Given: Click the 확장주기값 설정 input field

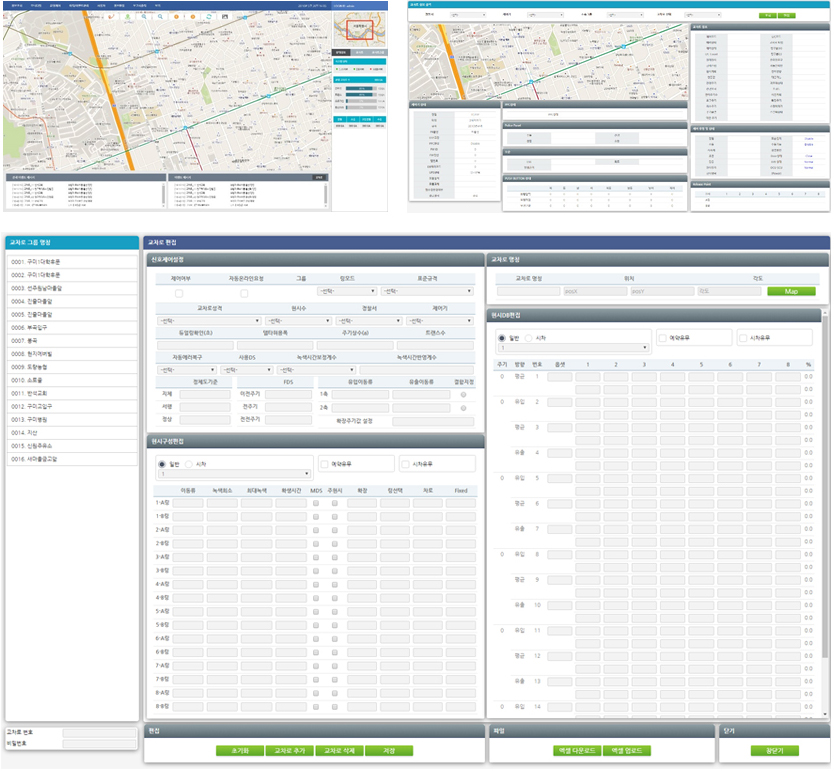Looking at the screenshot, I should 433,421.
